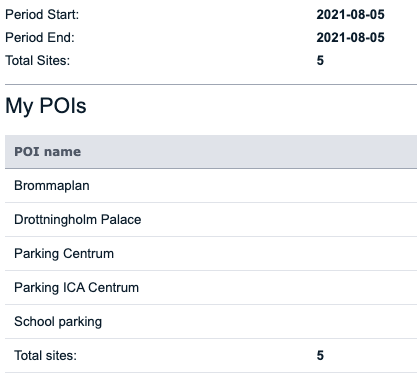Select the School parking row
This screenshot has width=417, height=379.
pyautogui.click(x=211, y=322)
